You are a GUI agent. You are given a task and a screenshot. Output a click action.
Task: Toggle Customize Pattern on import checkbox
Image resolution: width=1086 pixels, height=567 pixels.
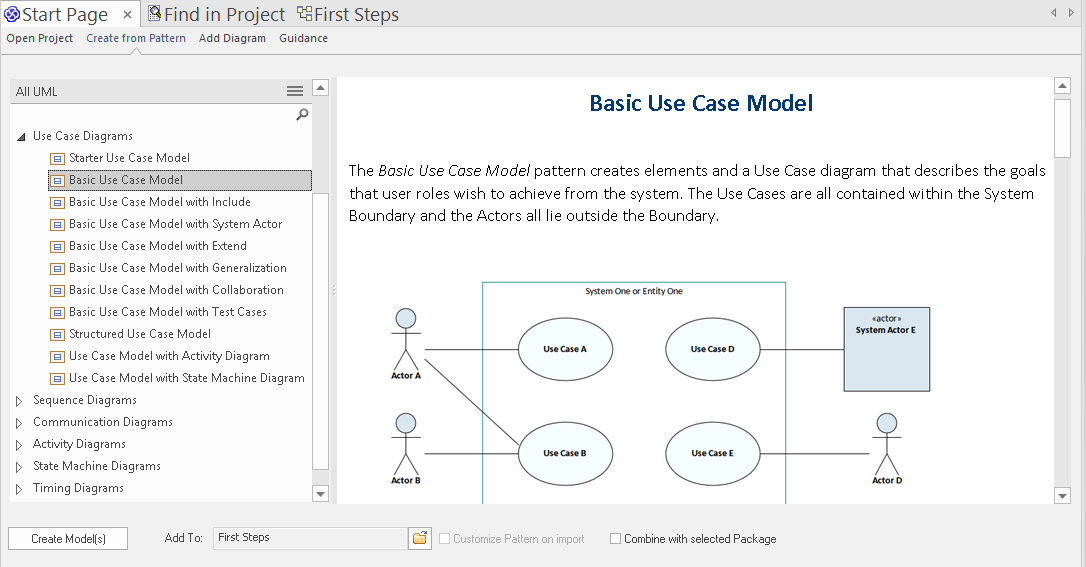(x=445, y=539)
